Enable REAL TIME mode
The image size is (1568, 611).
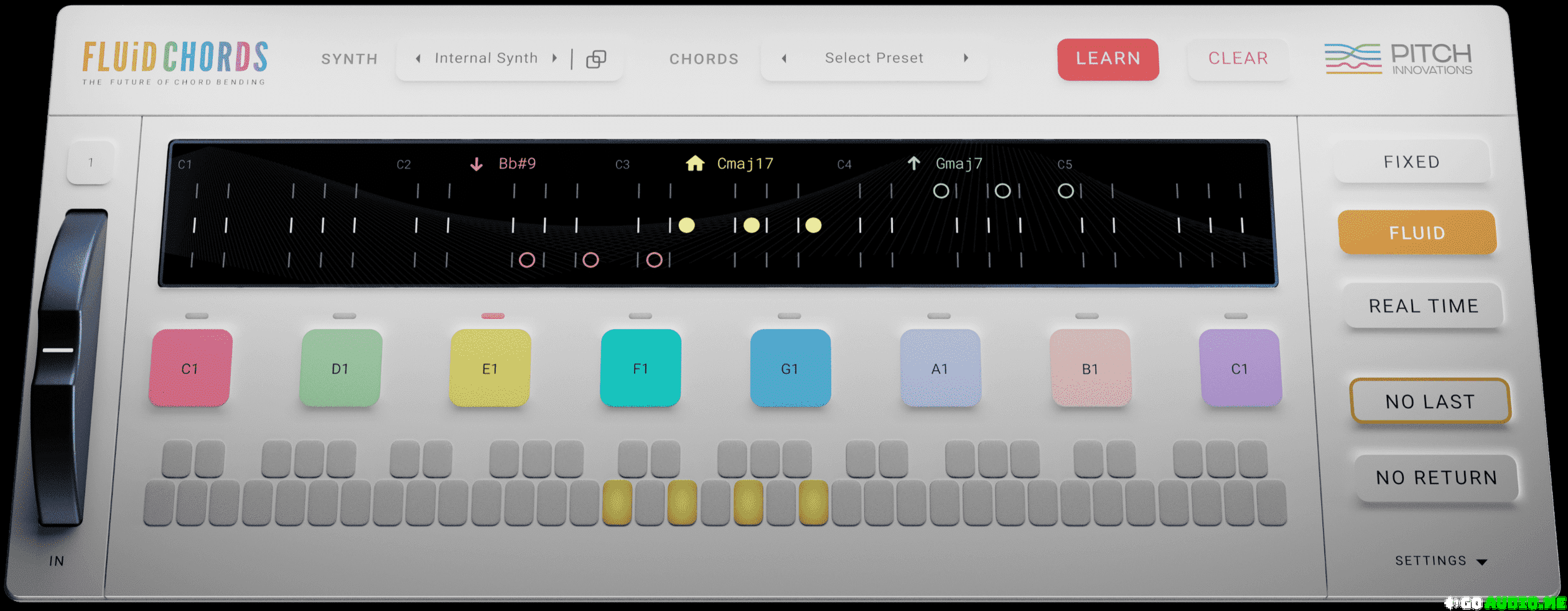pyautogui.click(x=1423, y=305)
